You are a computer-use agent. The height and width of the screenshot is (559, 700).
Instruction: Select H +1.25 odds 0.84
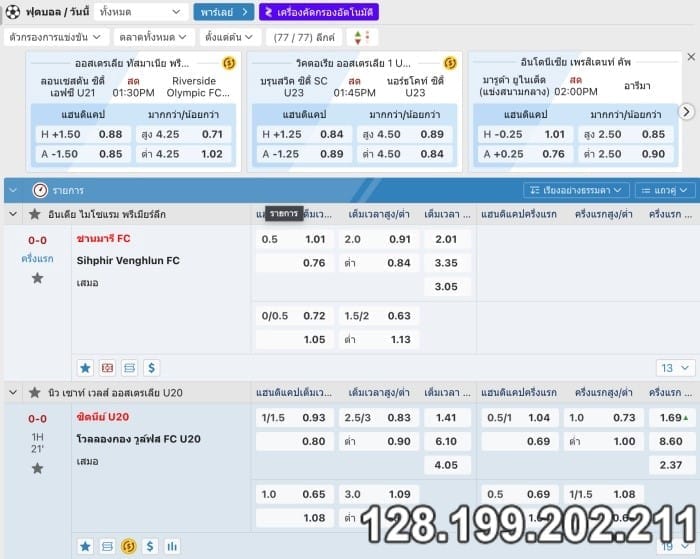coord(304,134)
